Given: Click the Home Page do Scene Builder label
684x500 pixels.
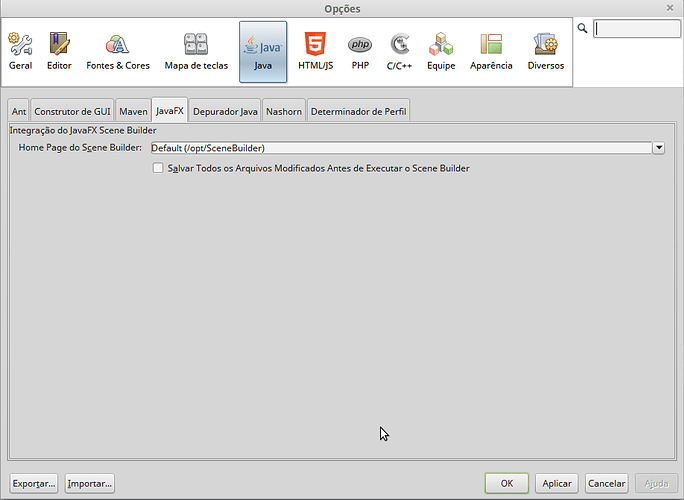Looking at the screenshot, I should pyautogui.click(x=80, y=147).
